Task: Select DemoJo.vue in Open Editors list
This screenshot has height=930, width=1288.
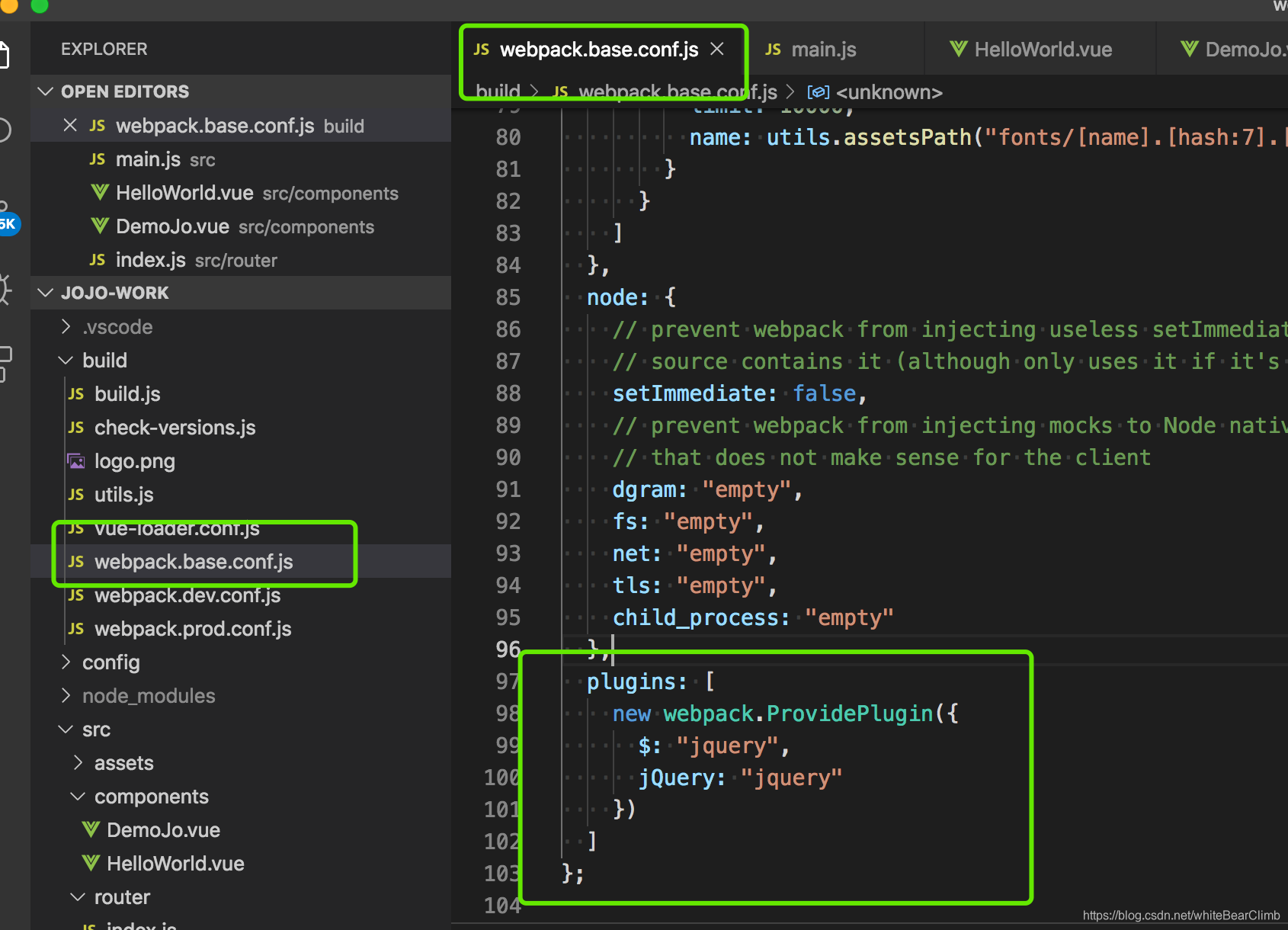Action: click(241, 226)
